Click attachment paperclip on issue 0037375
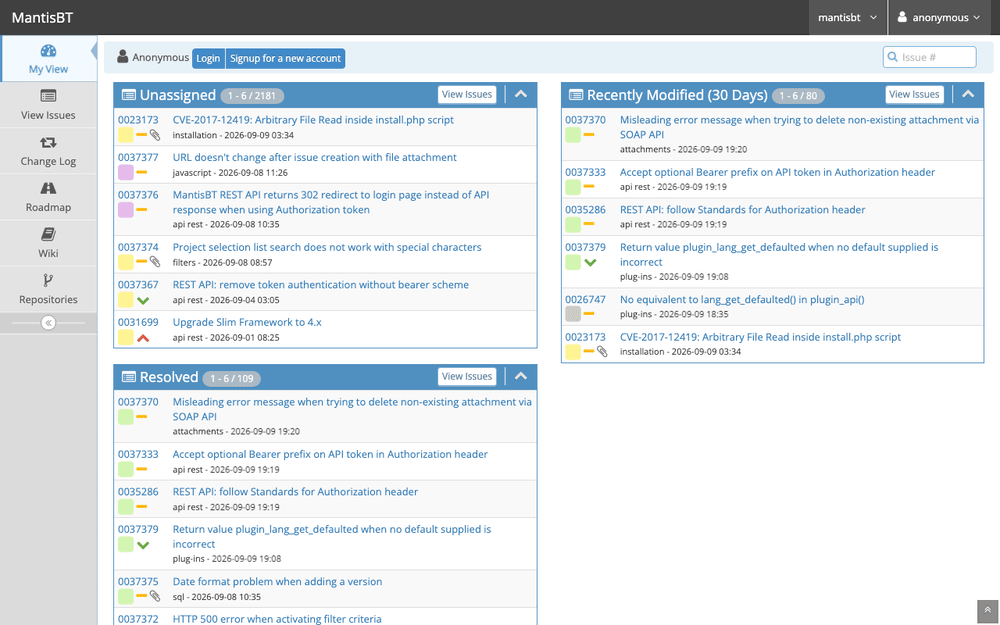The image size is (1000, 625). [x=155, y=596]
